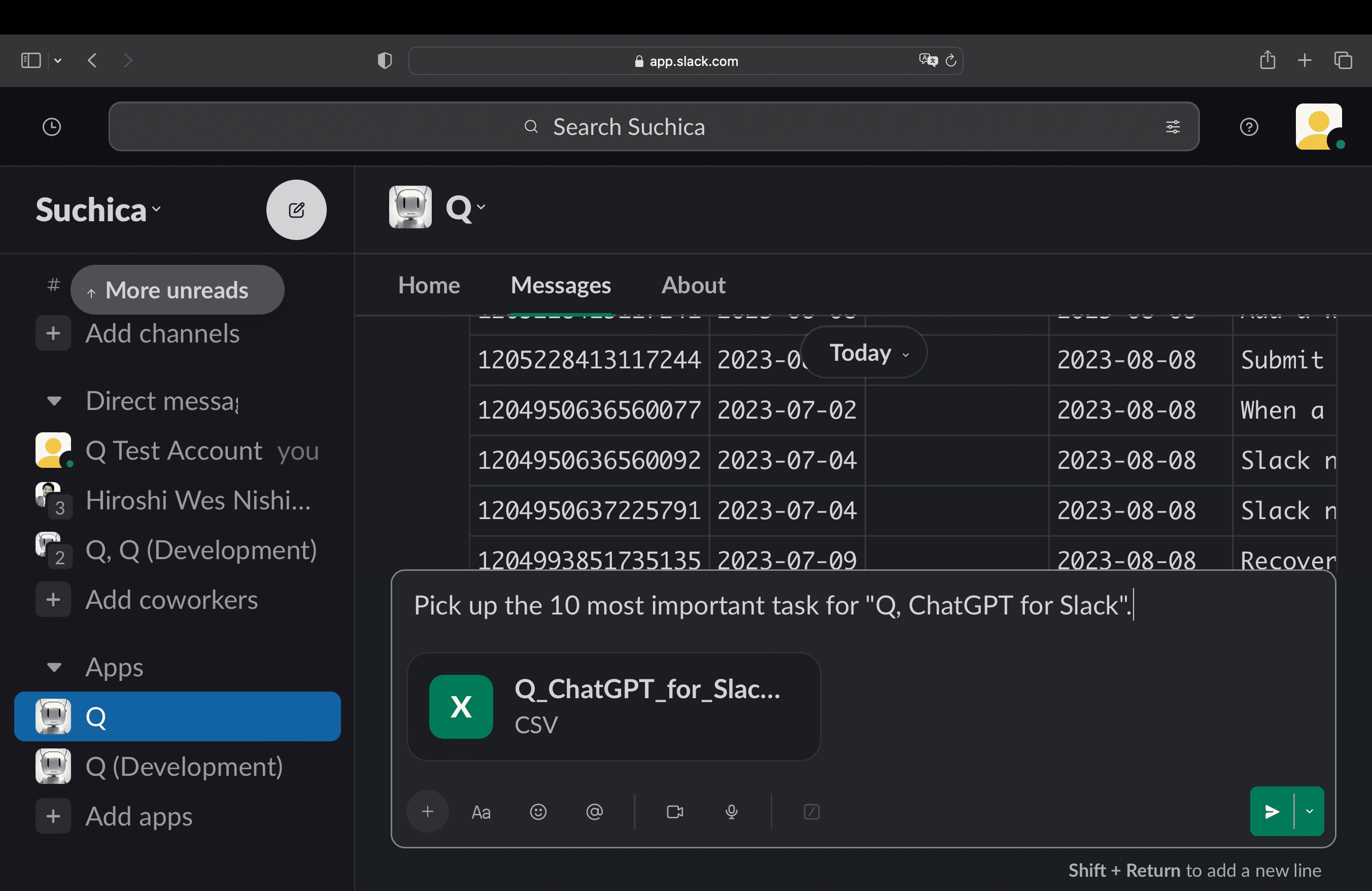This screenshot has width=1372, height=891.
Task: Open the Today date jump dropdown
Action: pos(864,353)
